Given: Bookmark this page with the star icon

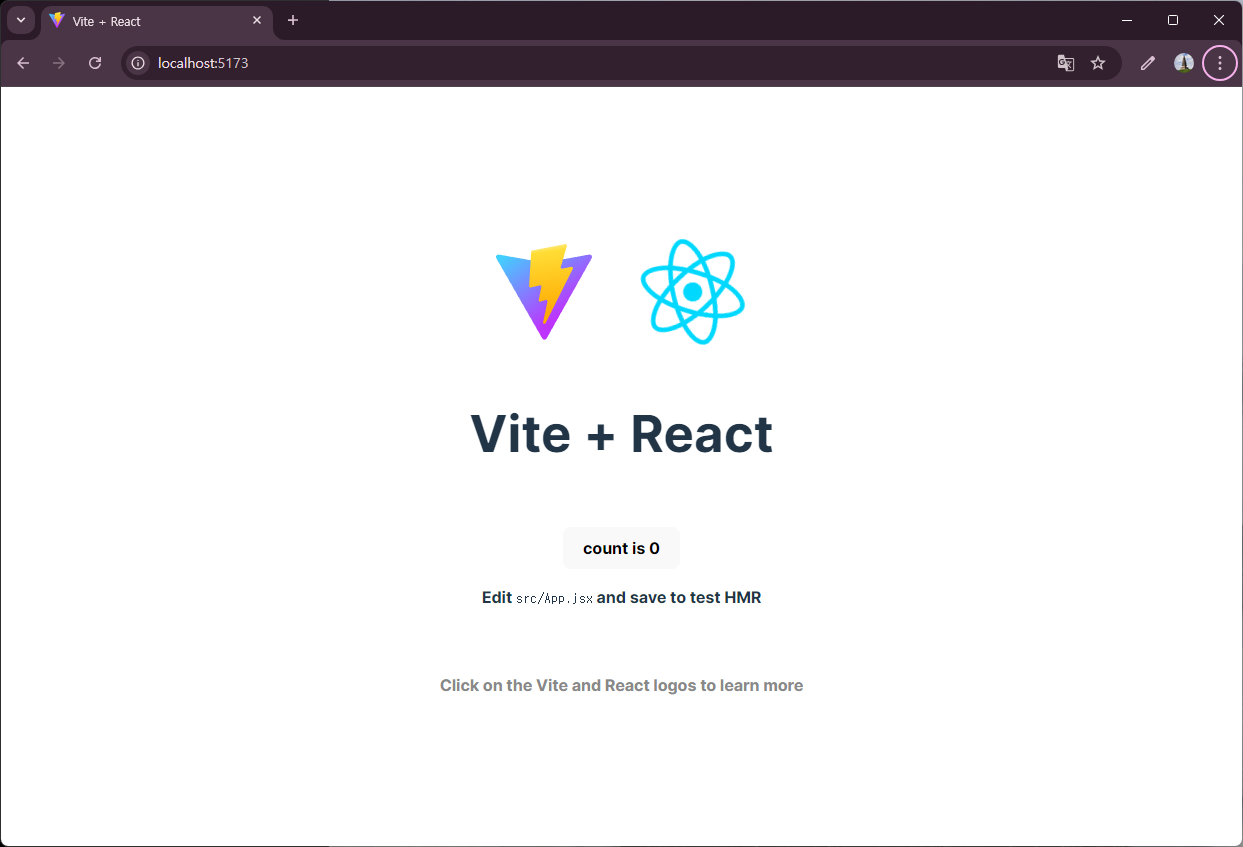Looking at the screenshot, I should pyautogui.click(x=1098, y=63).
